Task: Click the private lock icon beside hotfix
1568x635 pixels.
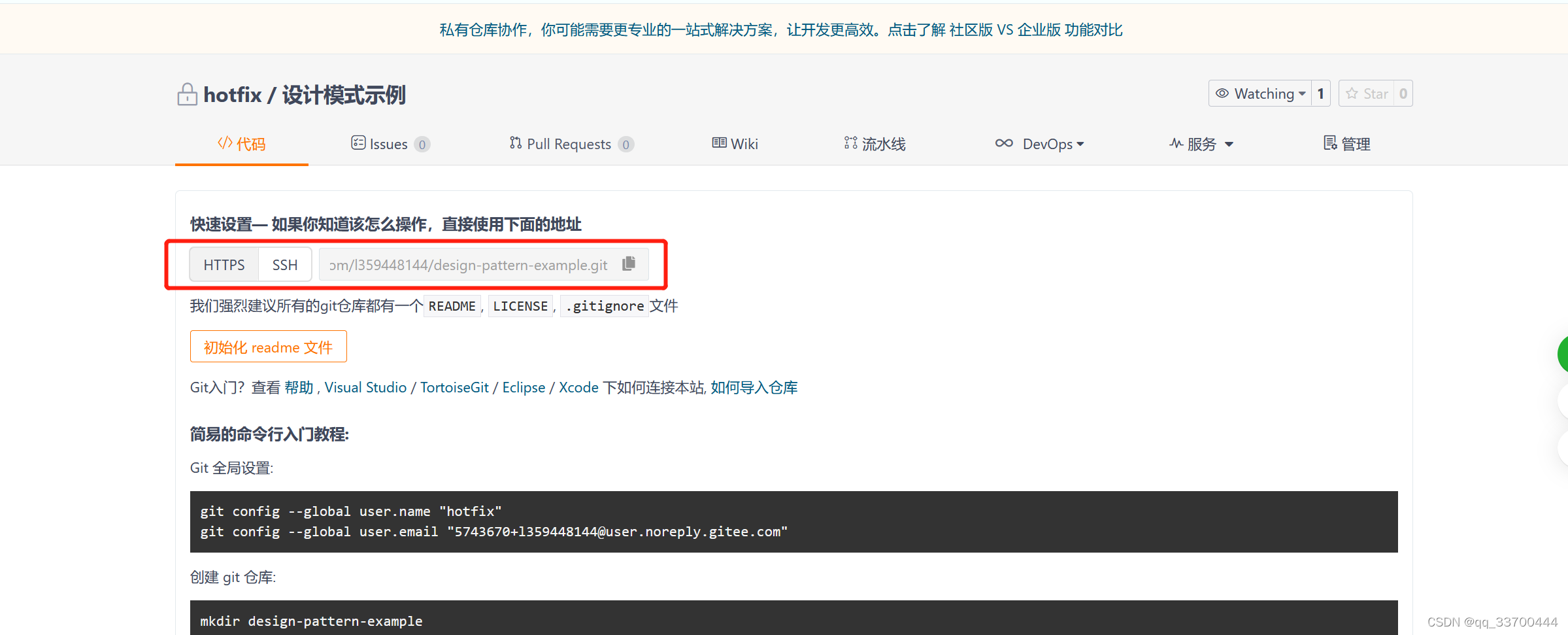Action: (187, 94)
